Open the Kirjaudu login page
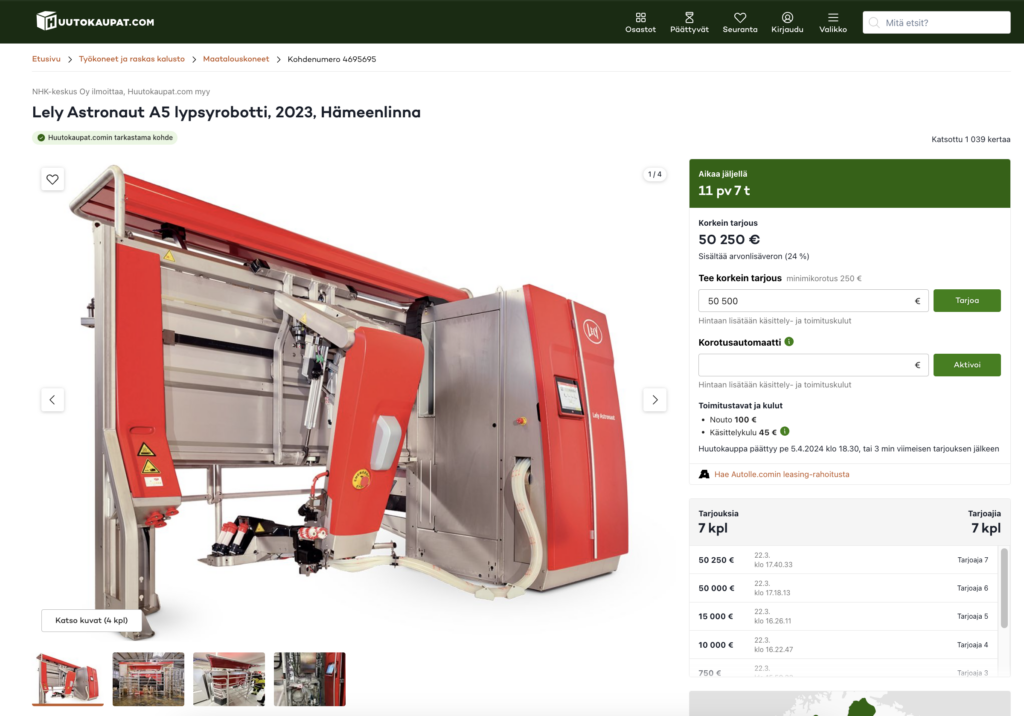 click(787, 22)
